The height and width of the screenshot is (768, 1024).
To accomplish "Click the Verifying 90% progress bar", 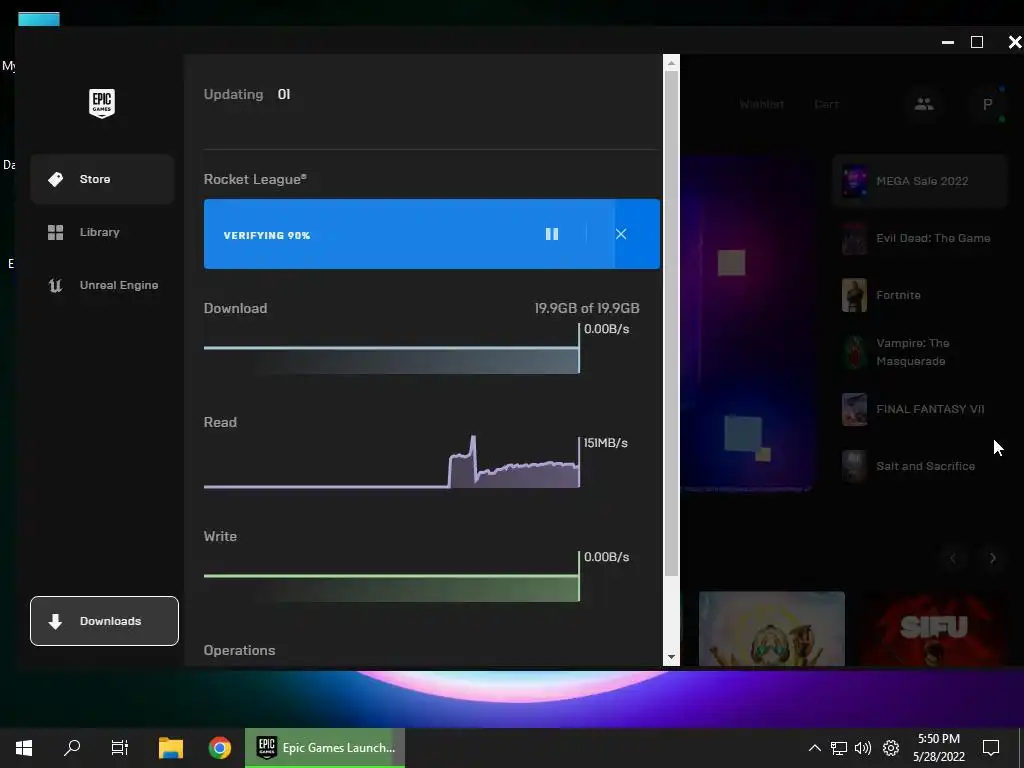I will [x=432, y=234].
